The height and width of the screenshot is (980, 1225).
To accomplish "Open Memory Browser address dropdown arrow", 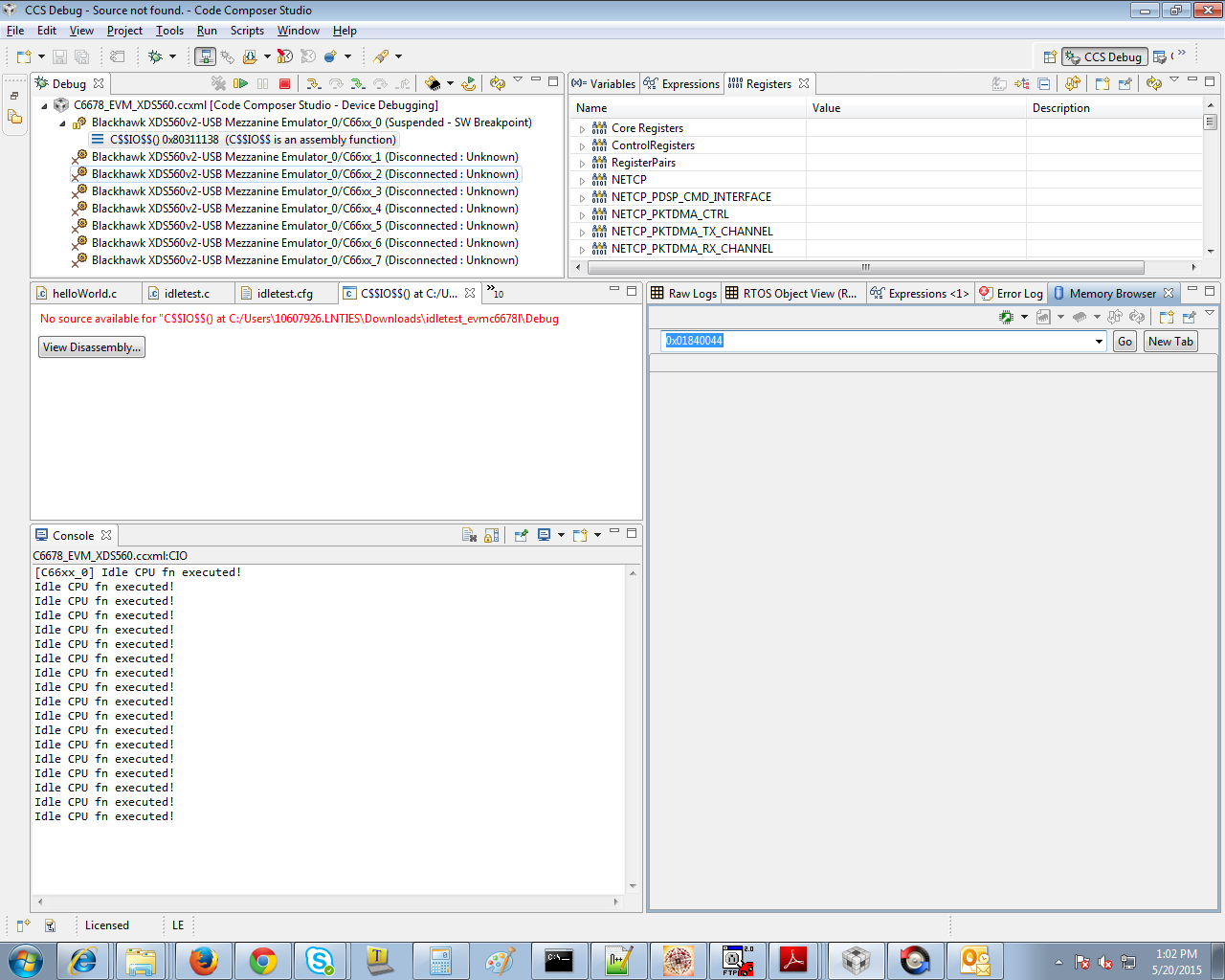I will [1099, 342].
